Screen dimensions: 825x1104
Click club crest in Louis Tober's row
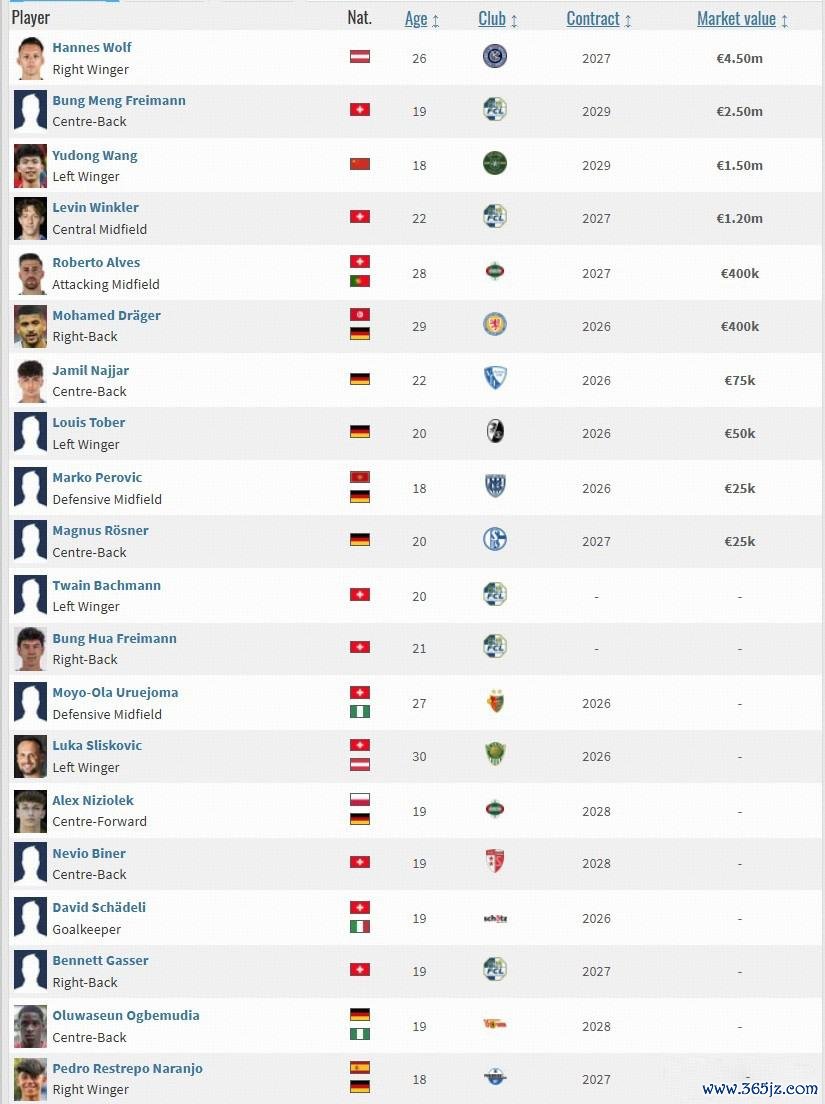tap(494, 432)
